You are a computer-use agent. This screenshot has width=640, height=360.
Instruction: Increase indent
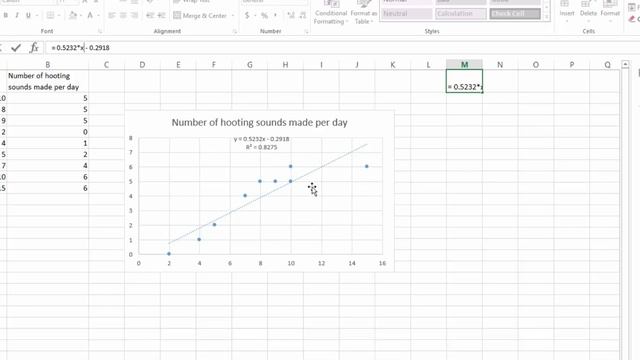161,16
